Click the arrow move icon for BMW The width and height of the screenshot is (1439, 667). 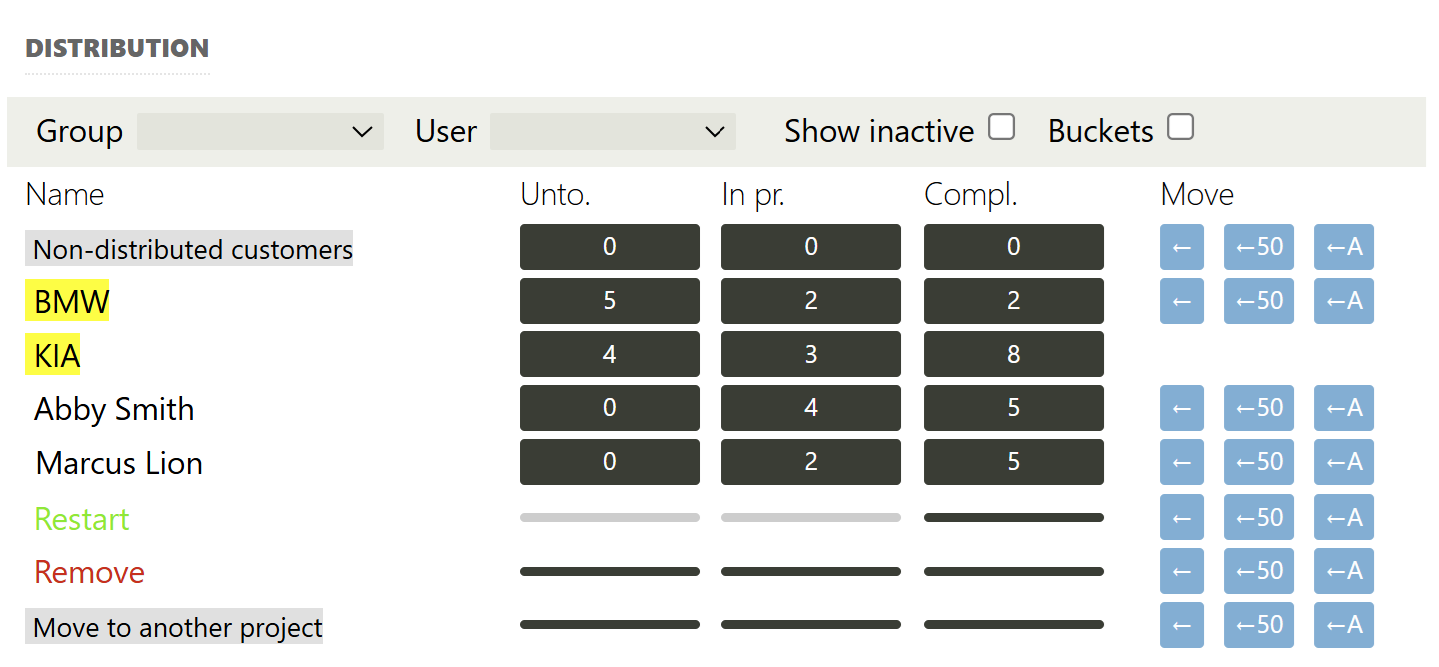[1181, 301]
